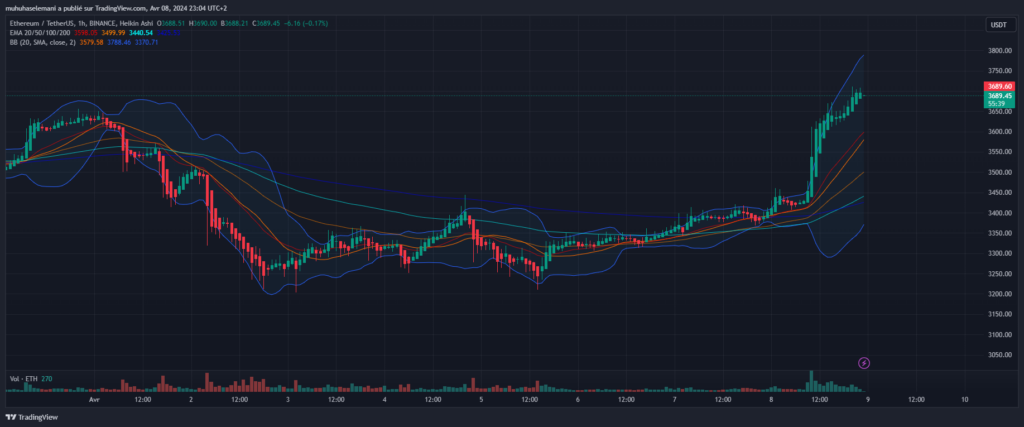The height and width of the screenshot is (427, 1024).
Task: Click the purple lightning event icon
Action: coord(864,361)
